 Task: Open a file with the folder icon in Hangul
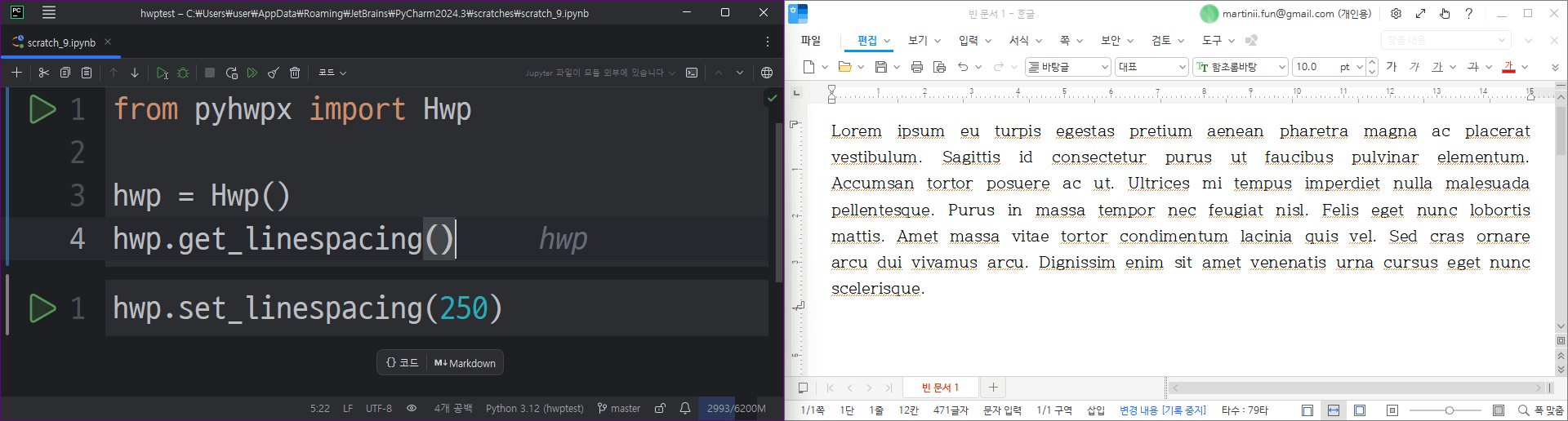[845, 67]
